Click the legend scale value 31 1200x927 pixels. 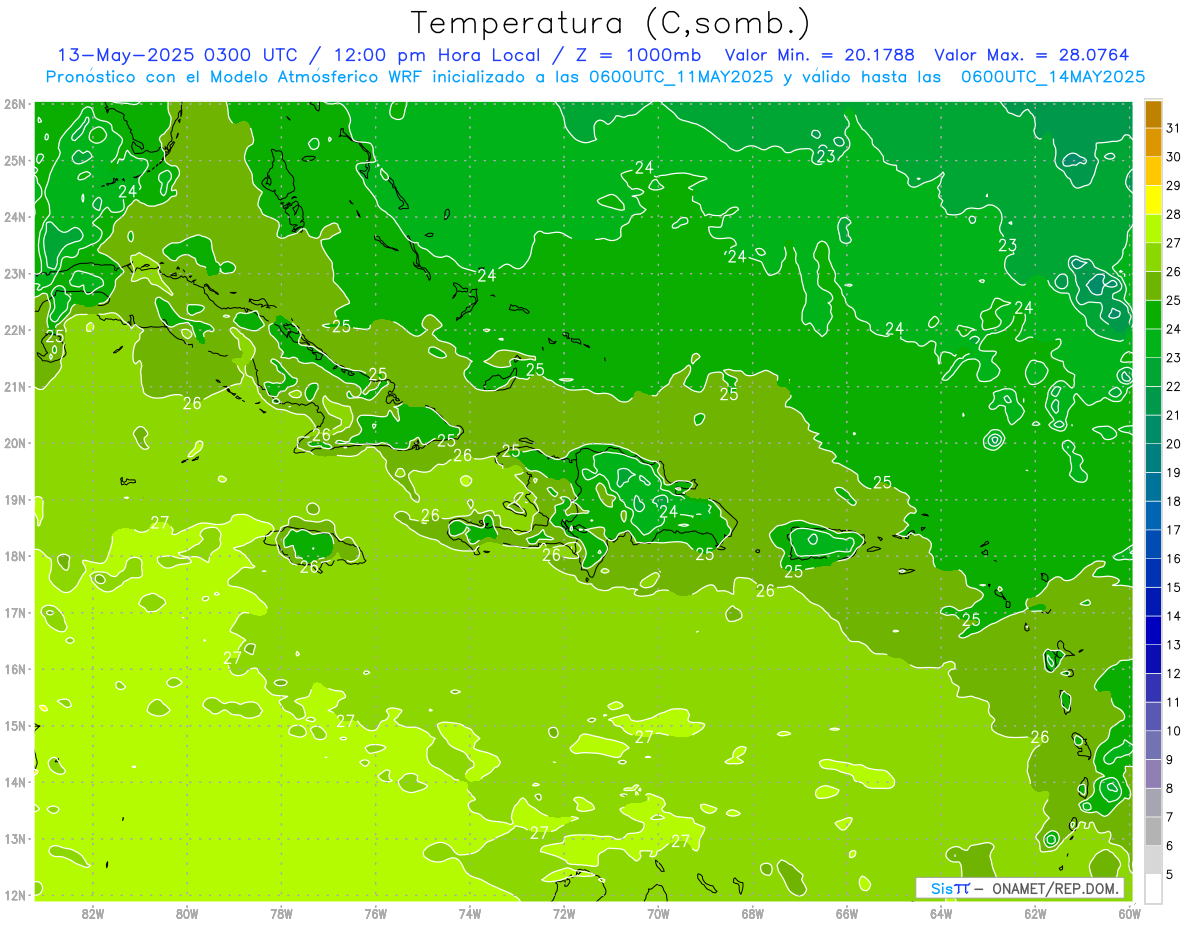[x=1173, y=129]
